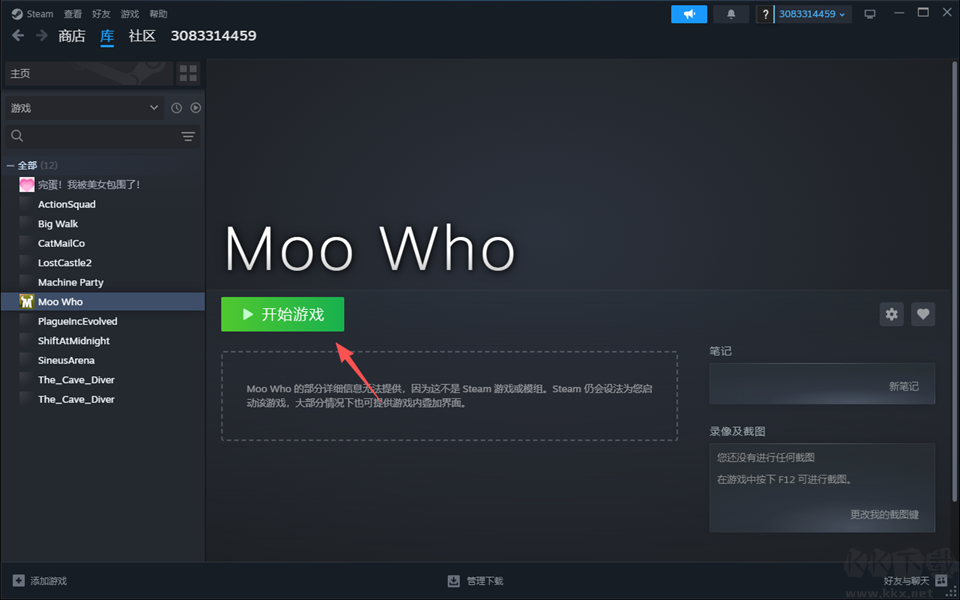Click the announcements megaphone icon

(689, 14)
